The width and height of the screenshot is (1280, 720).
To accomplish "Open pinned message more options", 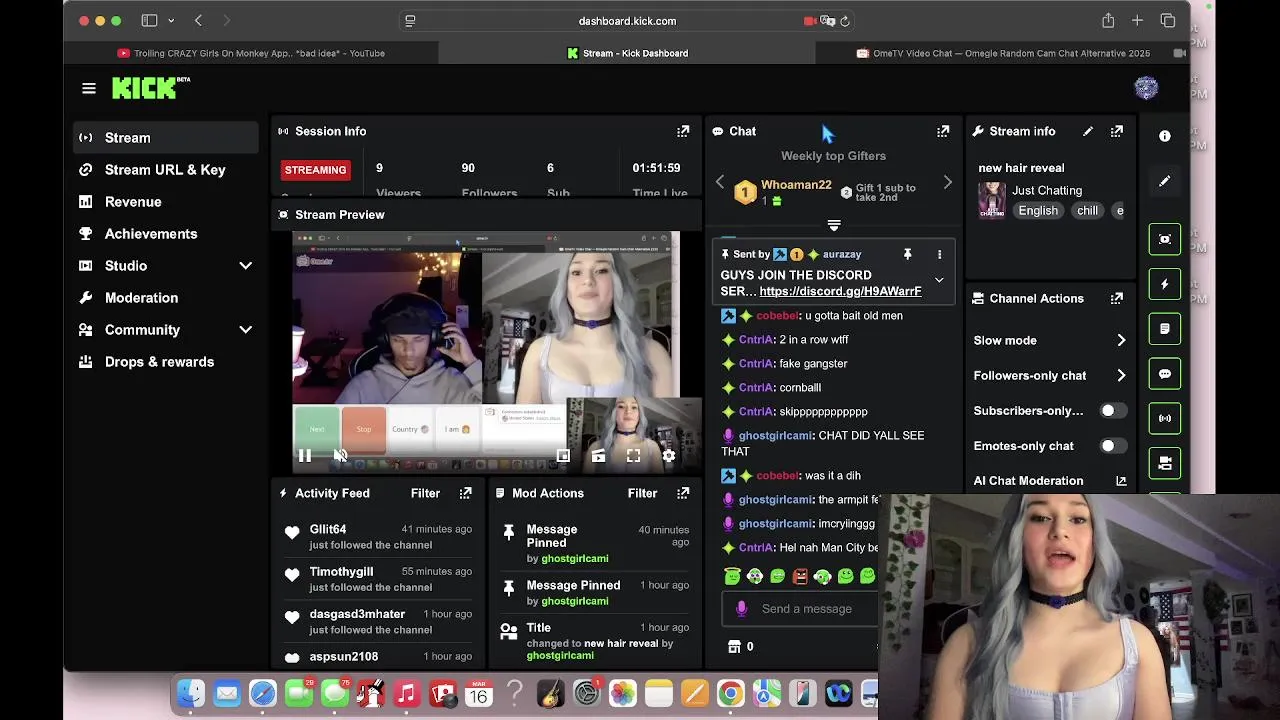I will click(939, 254).
